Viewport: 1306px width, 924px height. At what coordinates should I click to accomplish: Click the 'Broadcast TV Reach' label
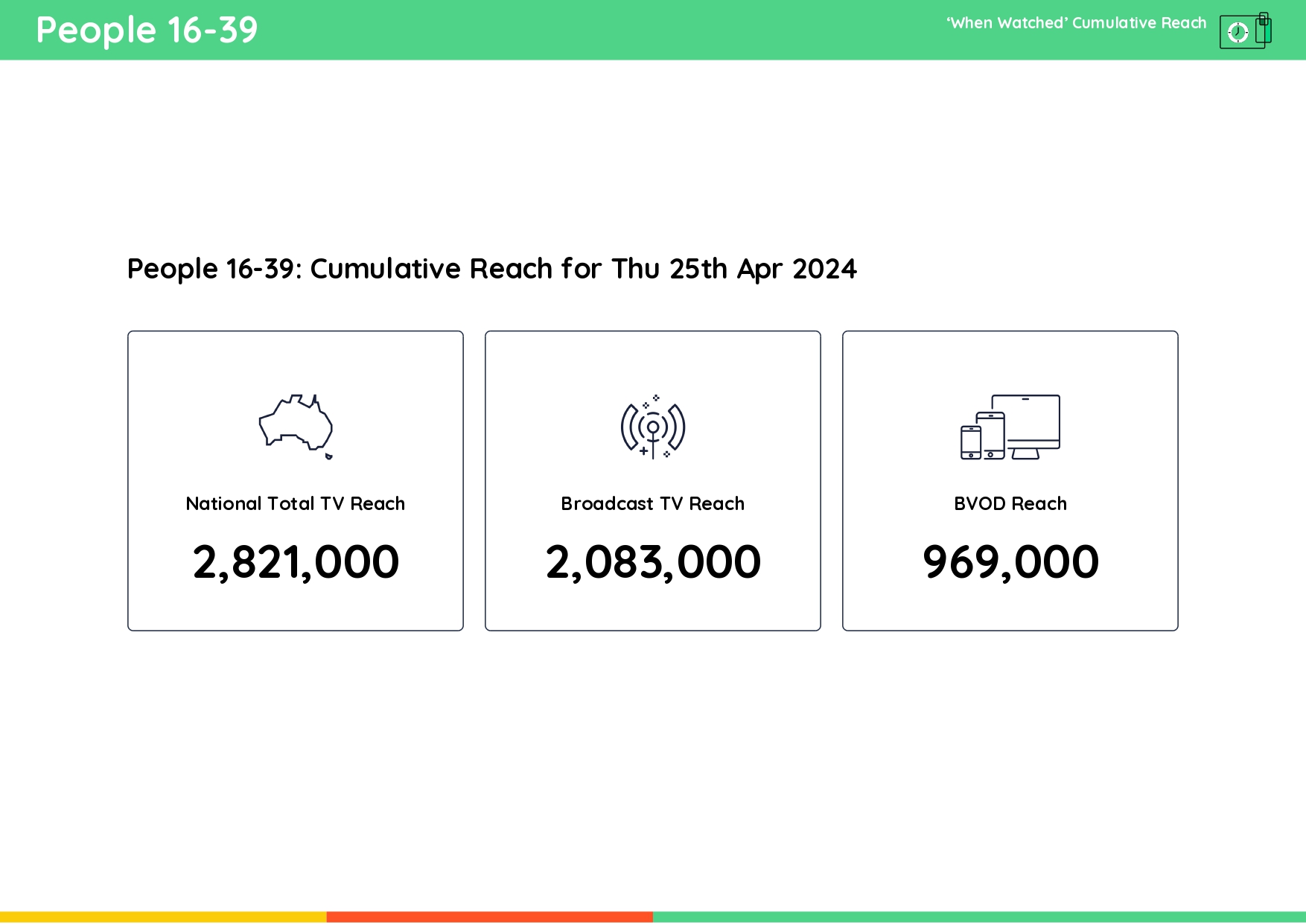pos(653,504)
